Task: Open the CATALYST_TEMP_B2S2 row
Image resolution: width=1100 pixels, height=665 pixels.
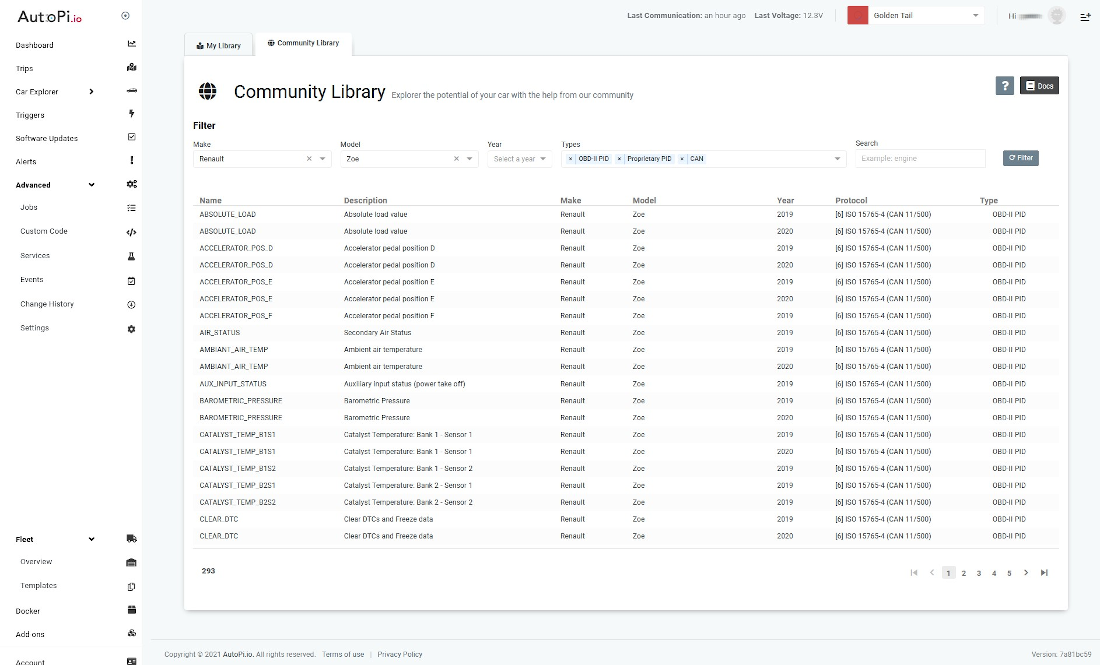Action: pos(626,502)
